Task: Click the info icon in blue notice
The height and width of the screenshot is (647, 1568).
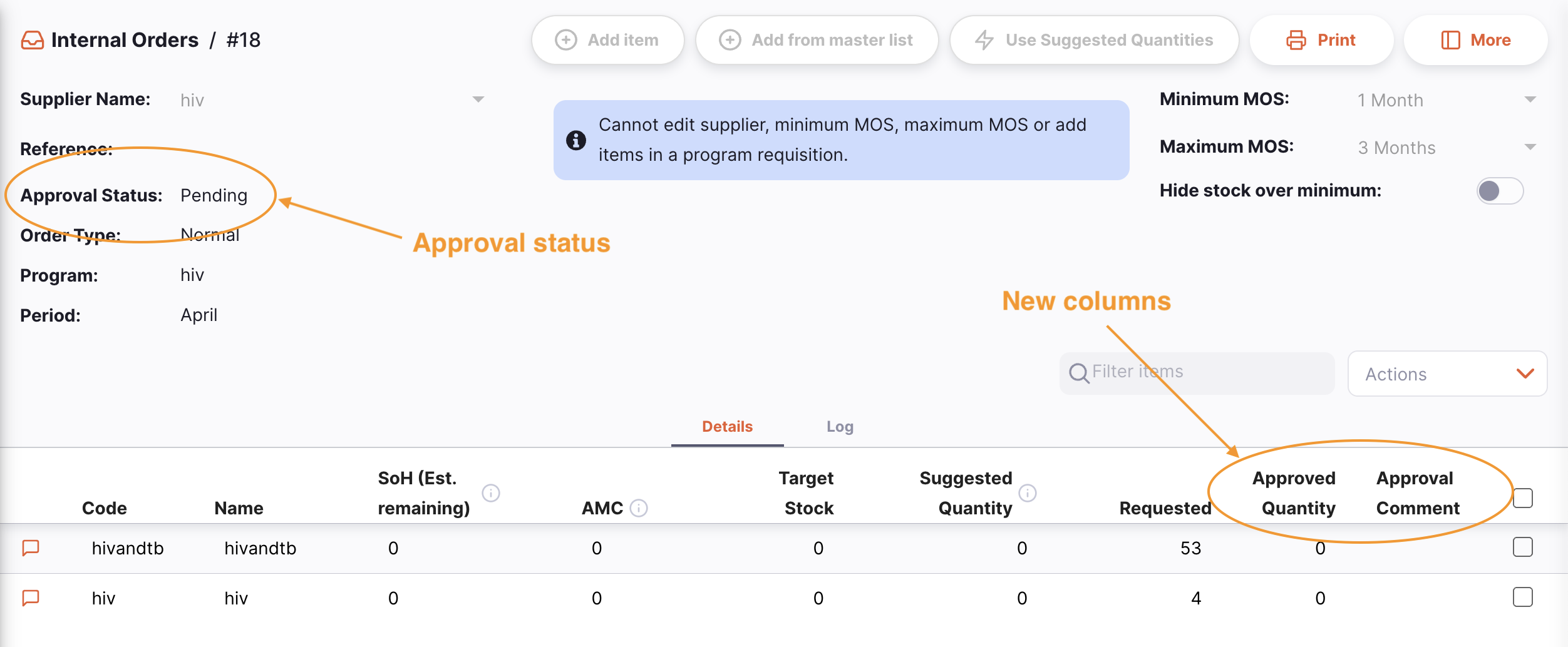Action: pos(575,140)
